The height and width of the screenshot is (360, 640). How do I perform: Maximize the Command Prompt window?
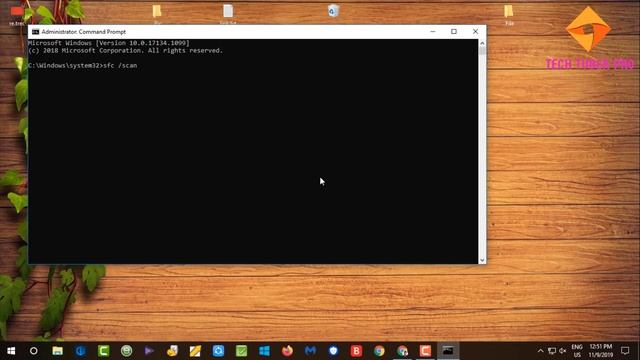tap(454, 31)
